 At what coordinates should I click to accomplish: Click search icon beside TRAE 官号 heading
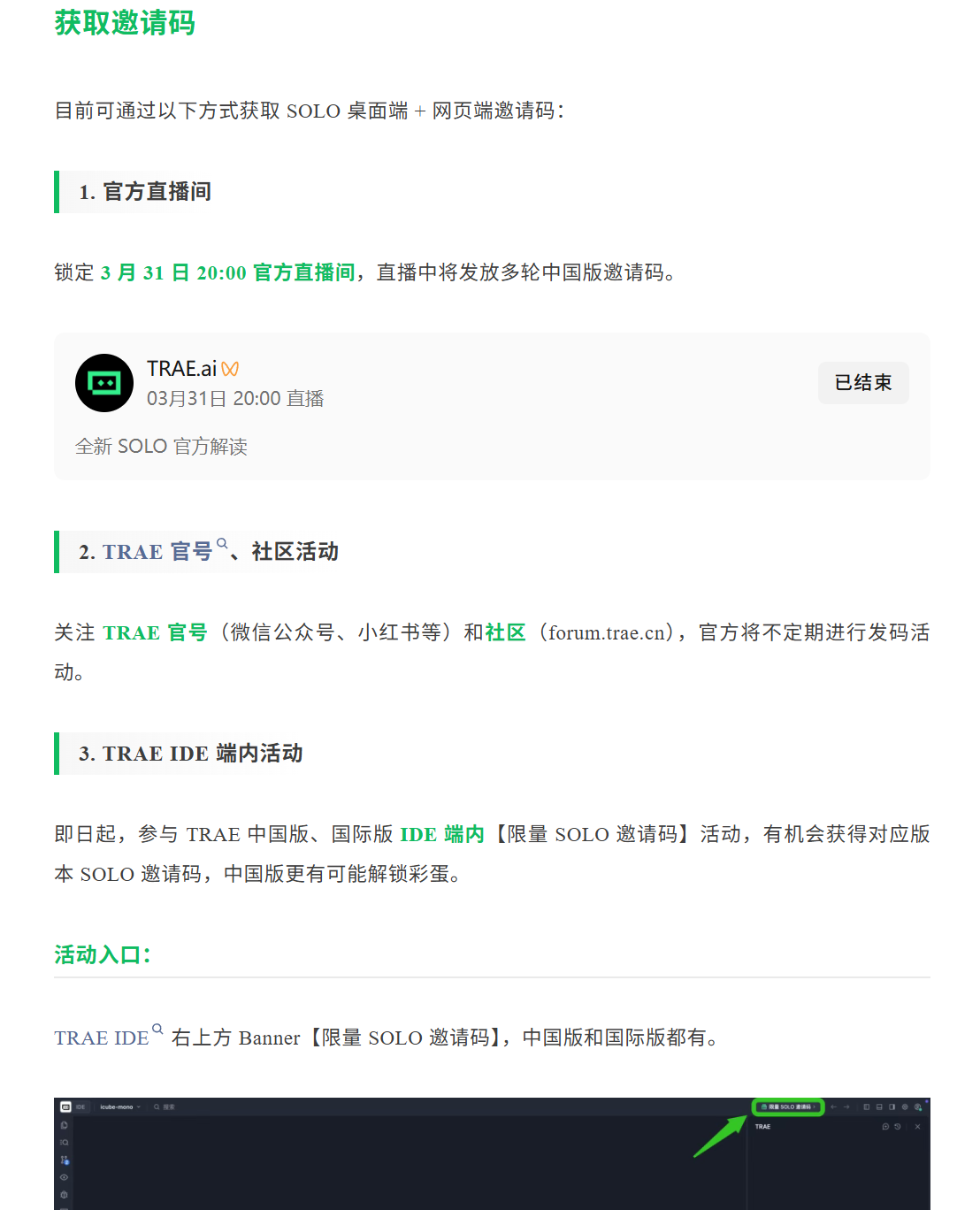click(x=222, y=544)
